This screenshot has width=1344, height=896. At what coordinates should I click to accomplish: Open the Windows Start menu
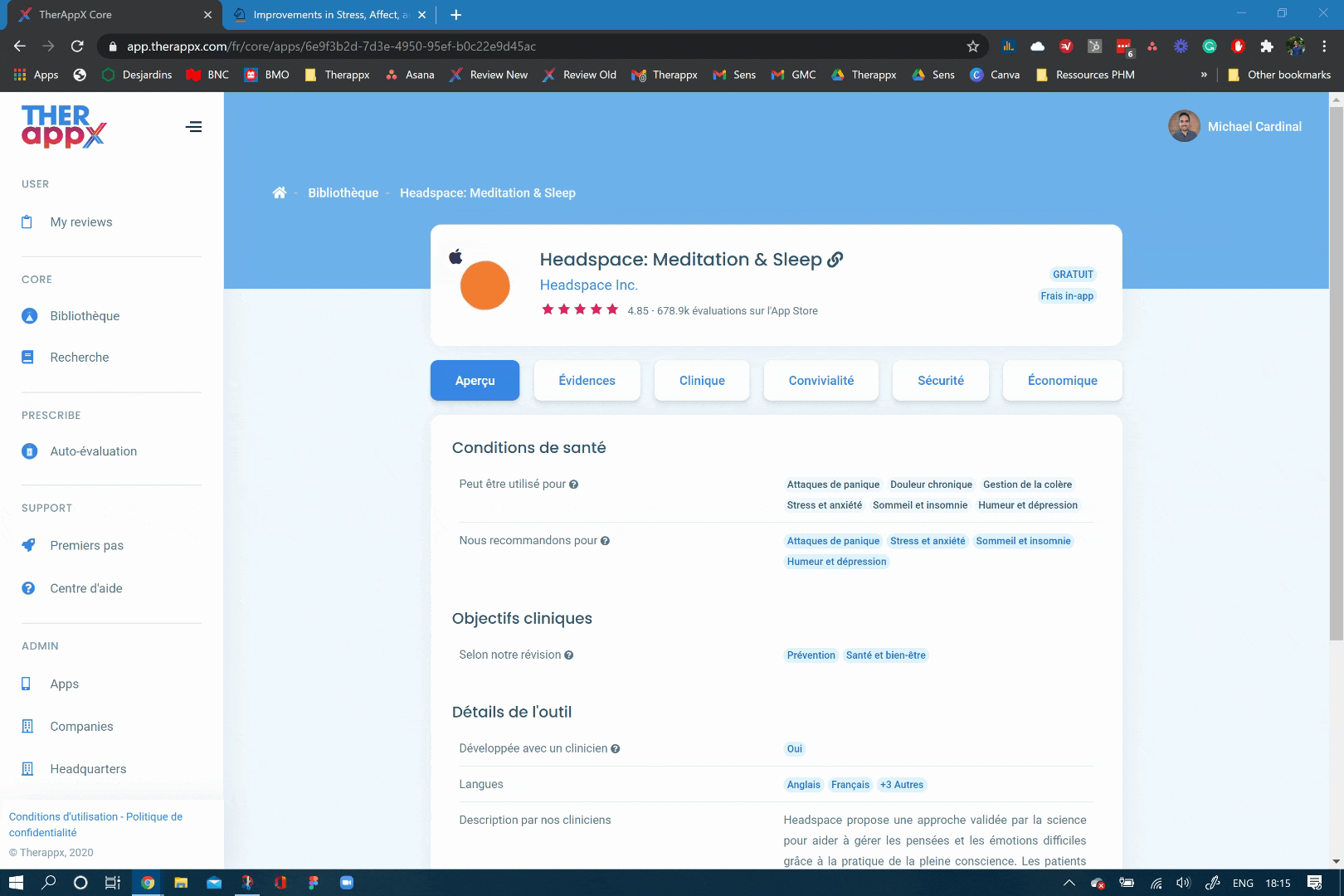click(x=16, y=883)
